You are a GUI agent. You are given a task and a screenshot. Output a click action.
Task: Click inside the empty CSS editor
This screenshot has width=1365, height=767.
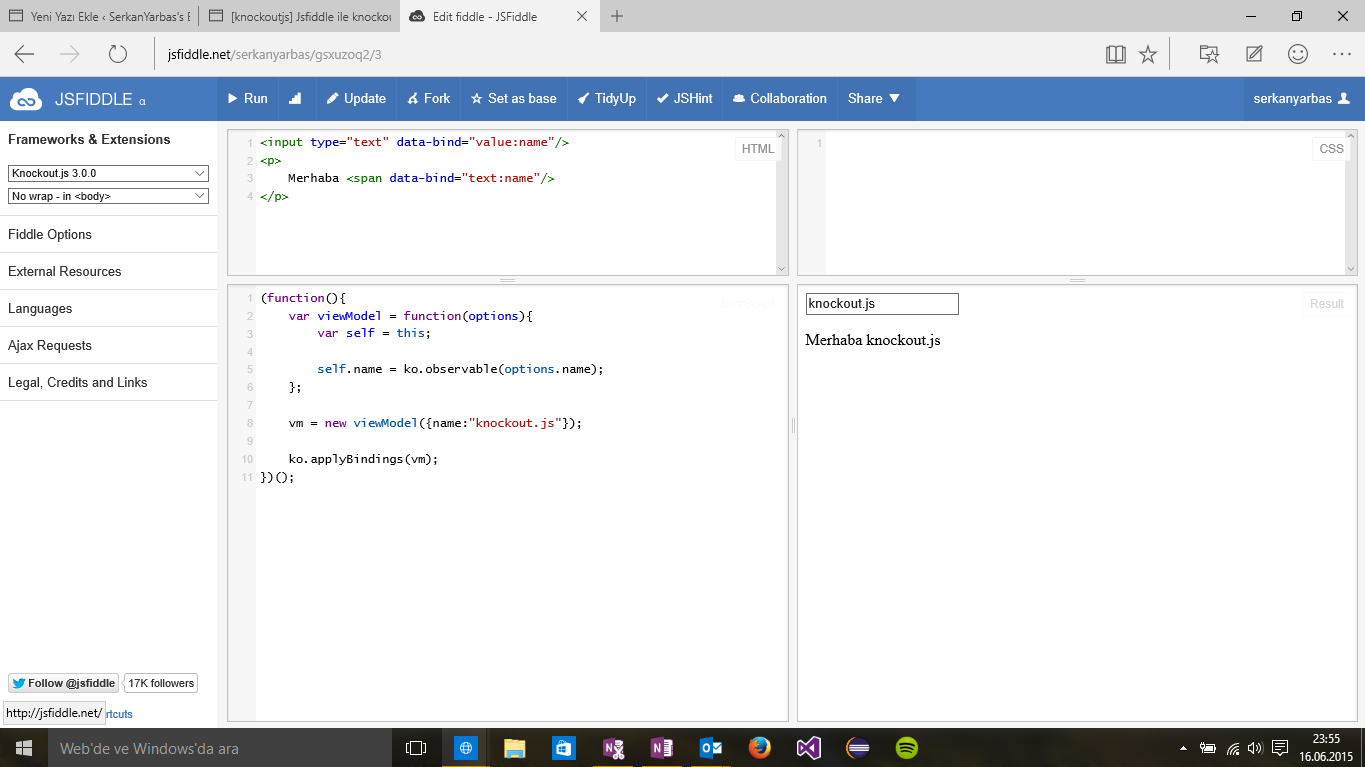point(1085,203)
